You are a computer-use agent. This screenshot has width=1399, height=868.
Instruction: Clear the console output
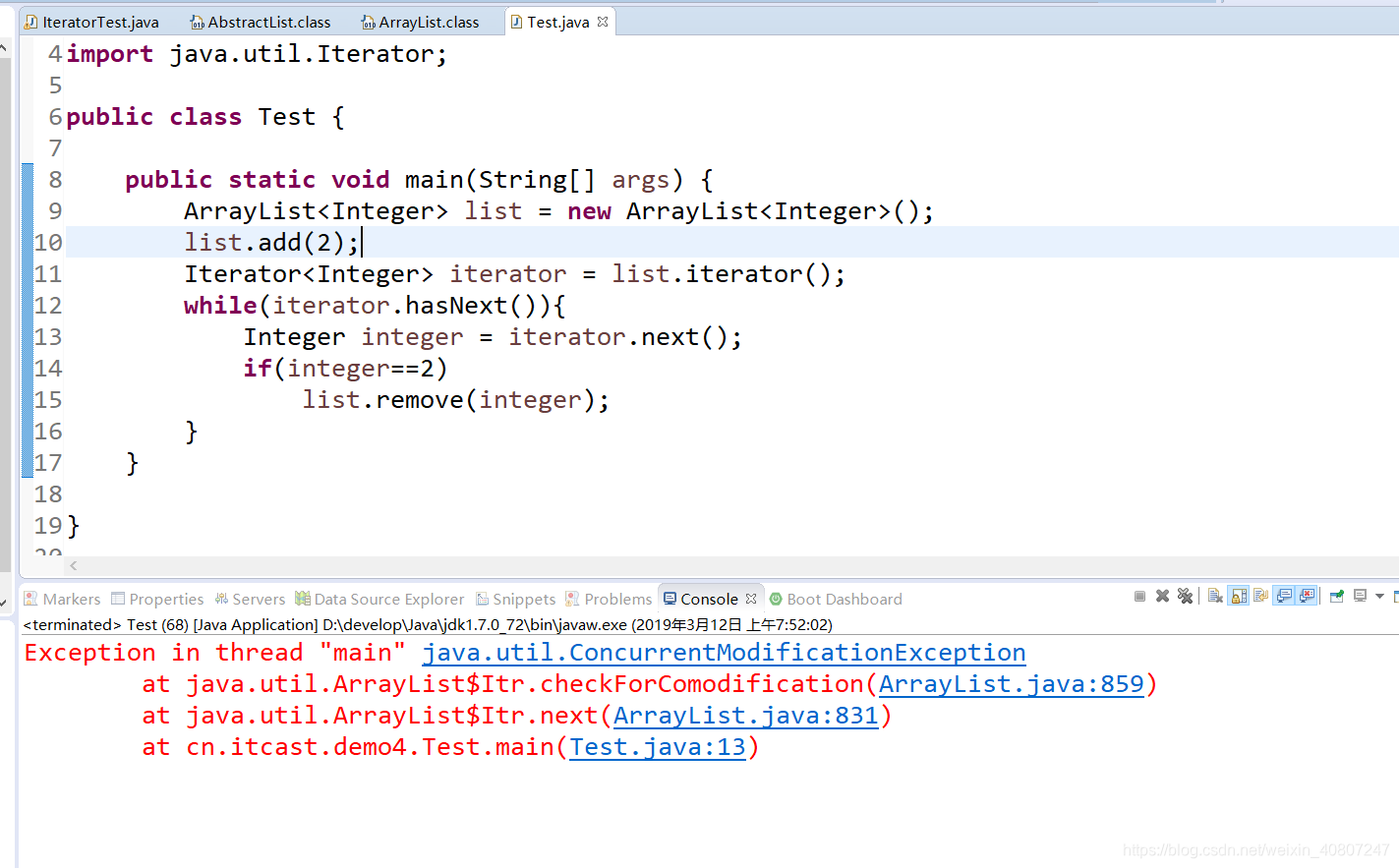pos(1215,596)
